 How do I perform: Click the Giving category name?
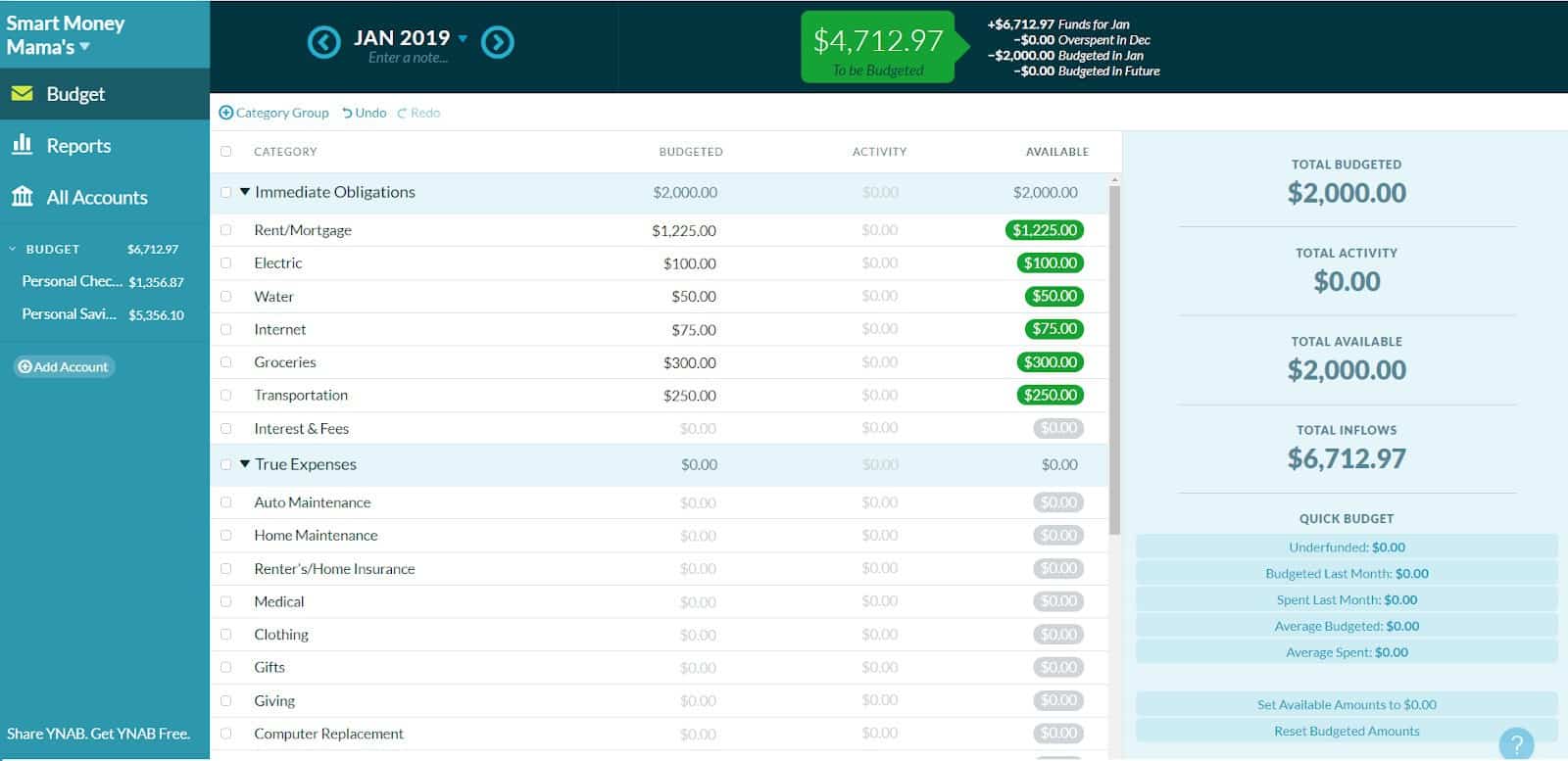(274, 701)
